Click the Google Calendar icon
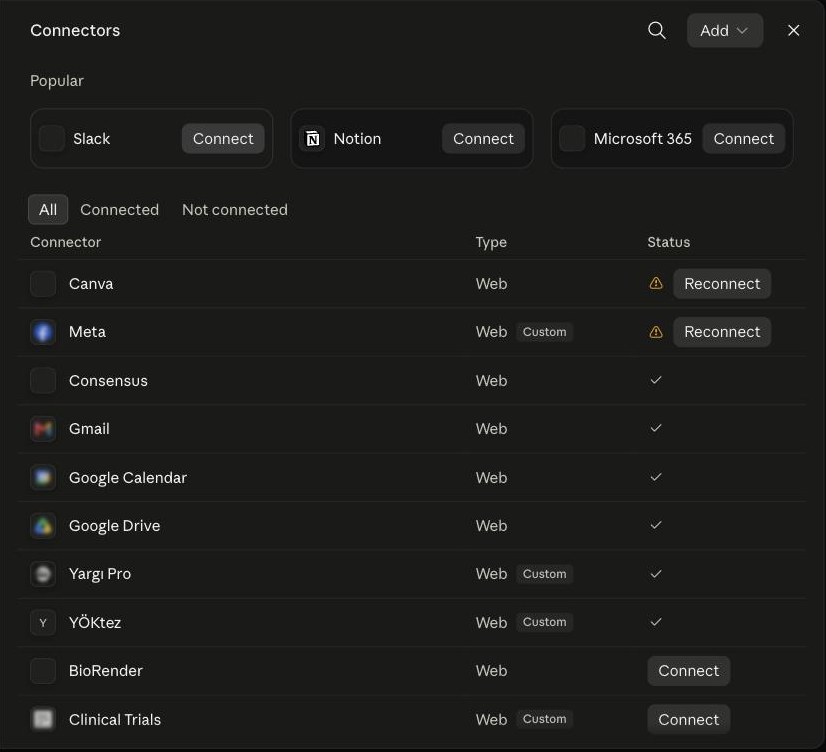Screen dimensions: 826x752 click(x=43, y=478)
